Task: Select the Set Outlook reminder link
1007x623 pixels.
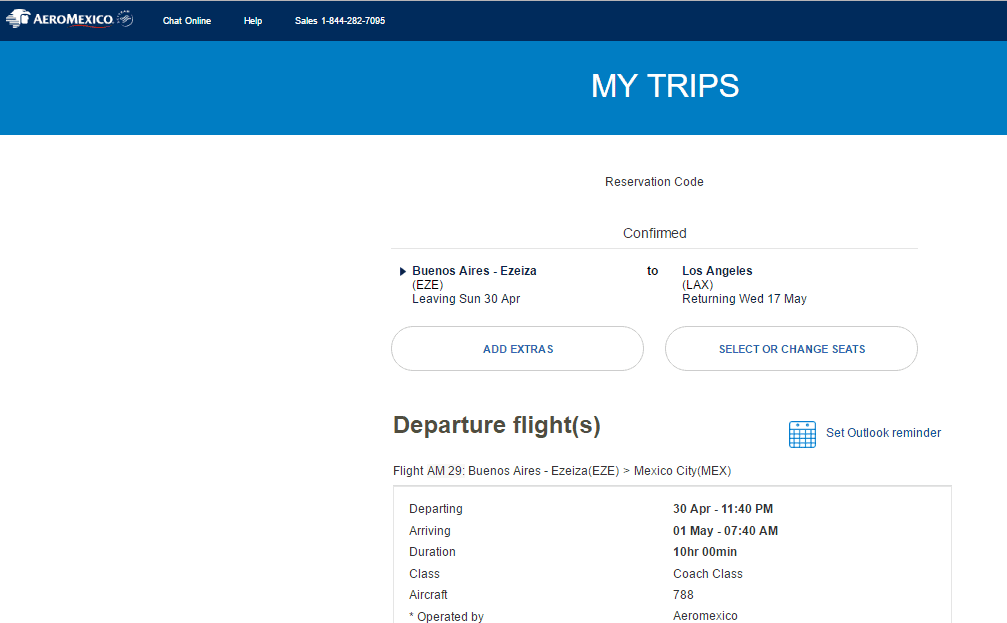Action: click(883, 433)
